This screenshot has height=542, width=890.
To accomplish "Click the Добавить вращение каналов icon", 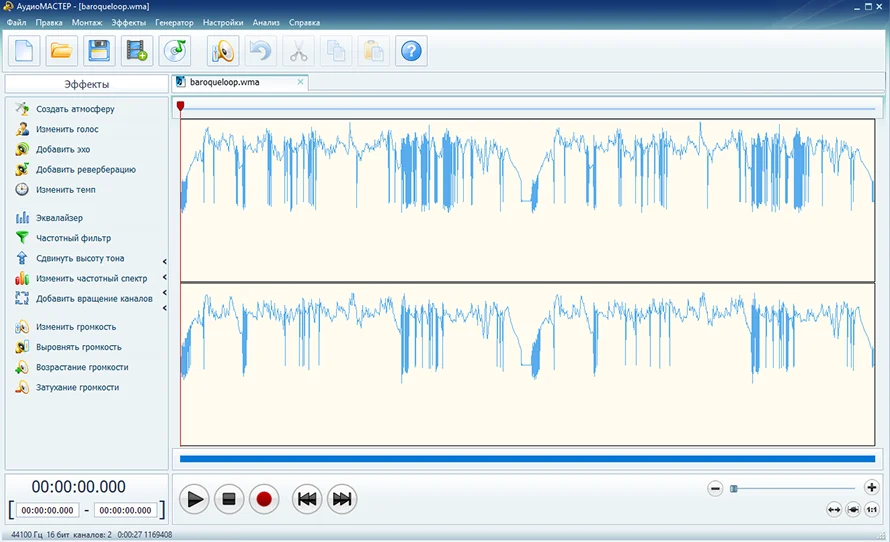I will pos(22,299).
